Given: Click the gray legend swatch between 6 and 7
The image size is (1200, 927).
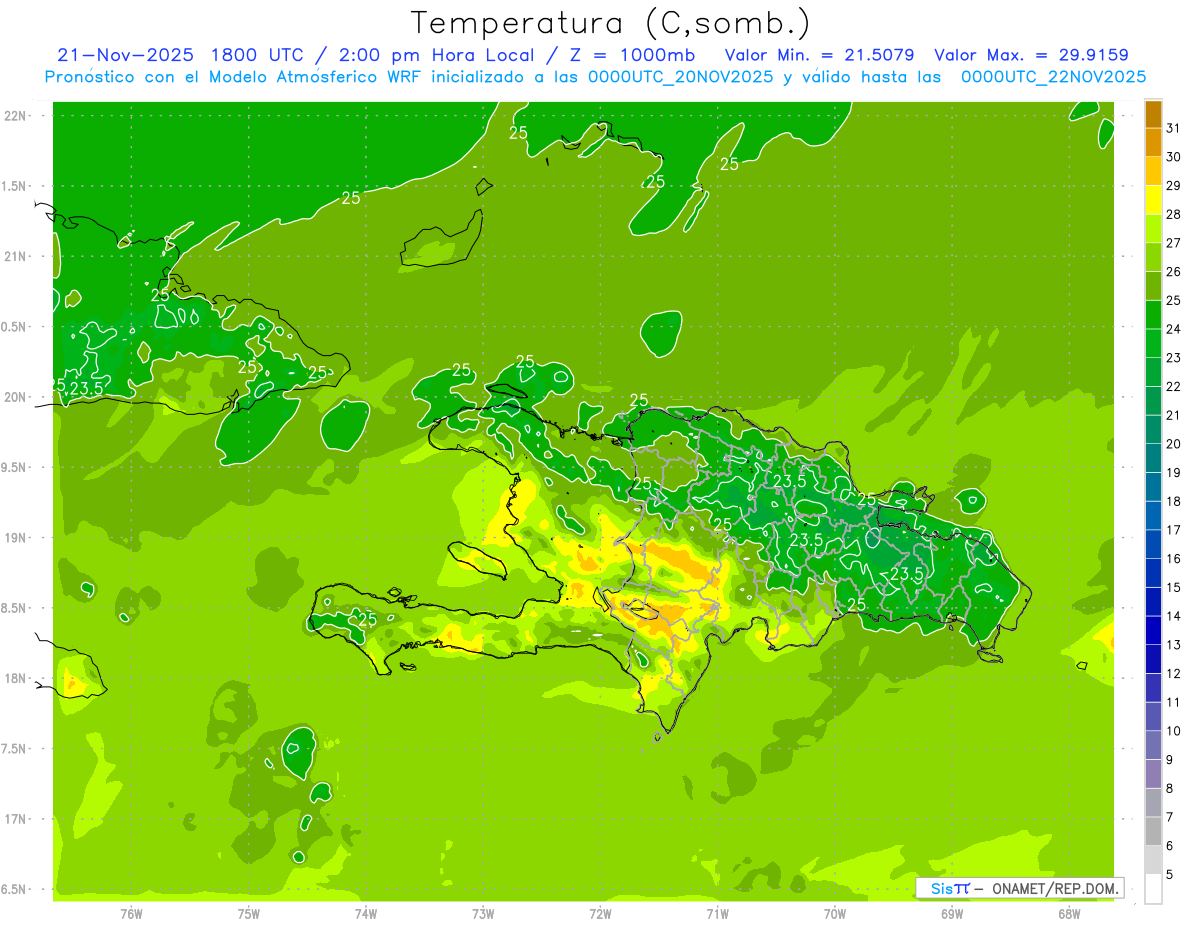Looking at the screenshot, I should click(1153, 831).
